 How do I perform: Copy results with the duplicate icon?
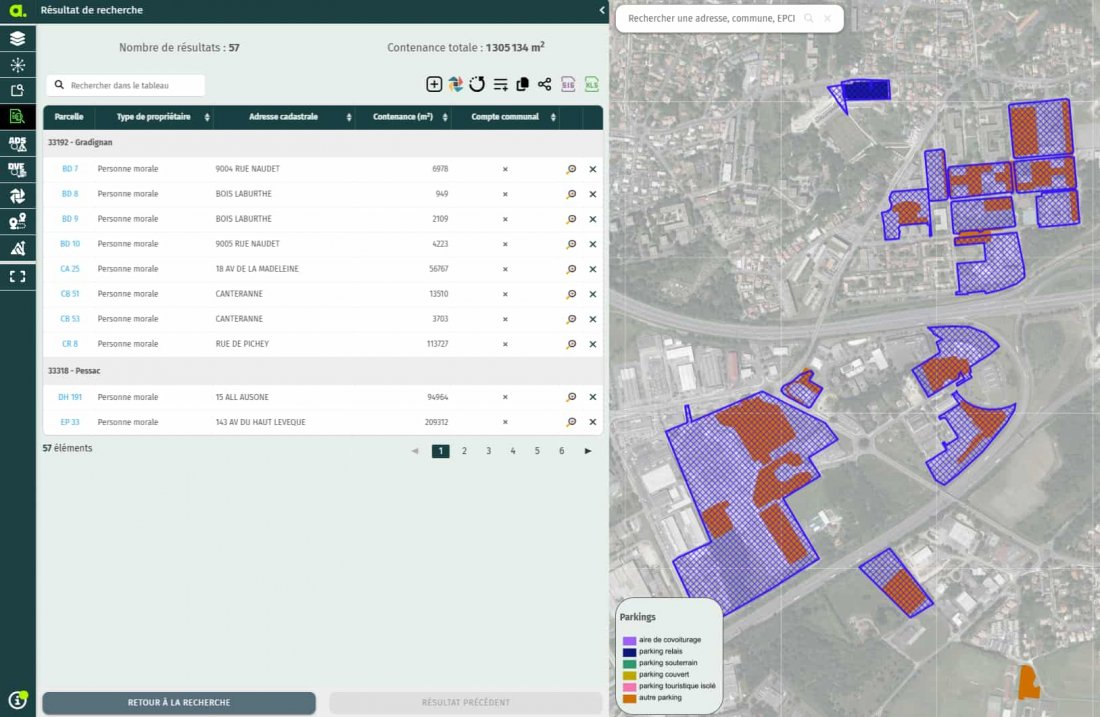(522, 85)
